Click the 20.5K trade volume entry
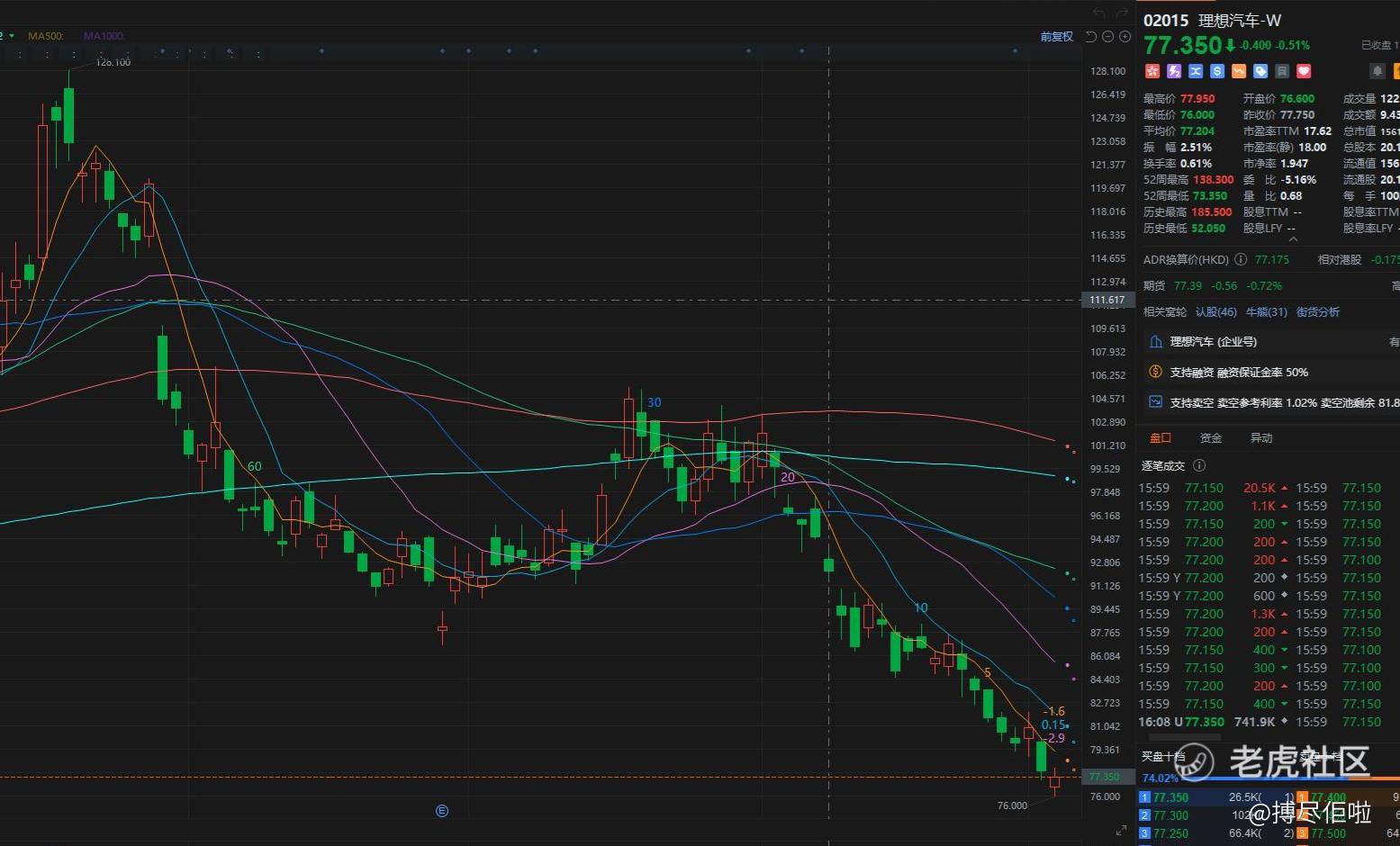The height and width of the screenshot is (846, 1400). tap(1260, 488)
